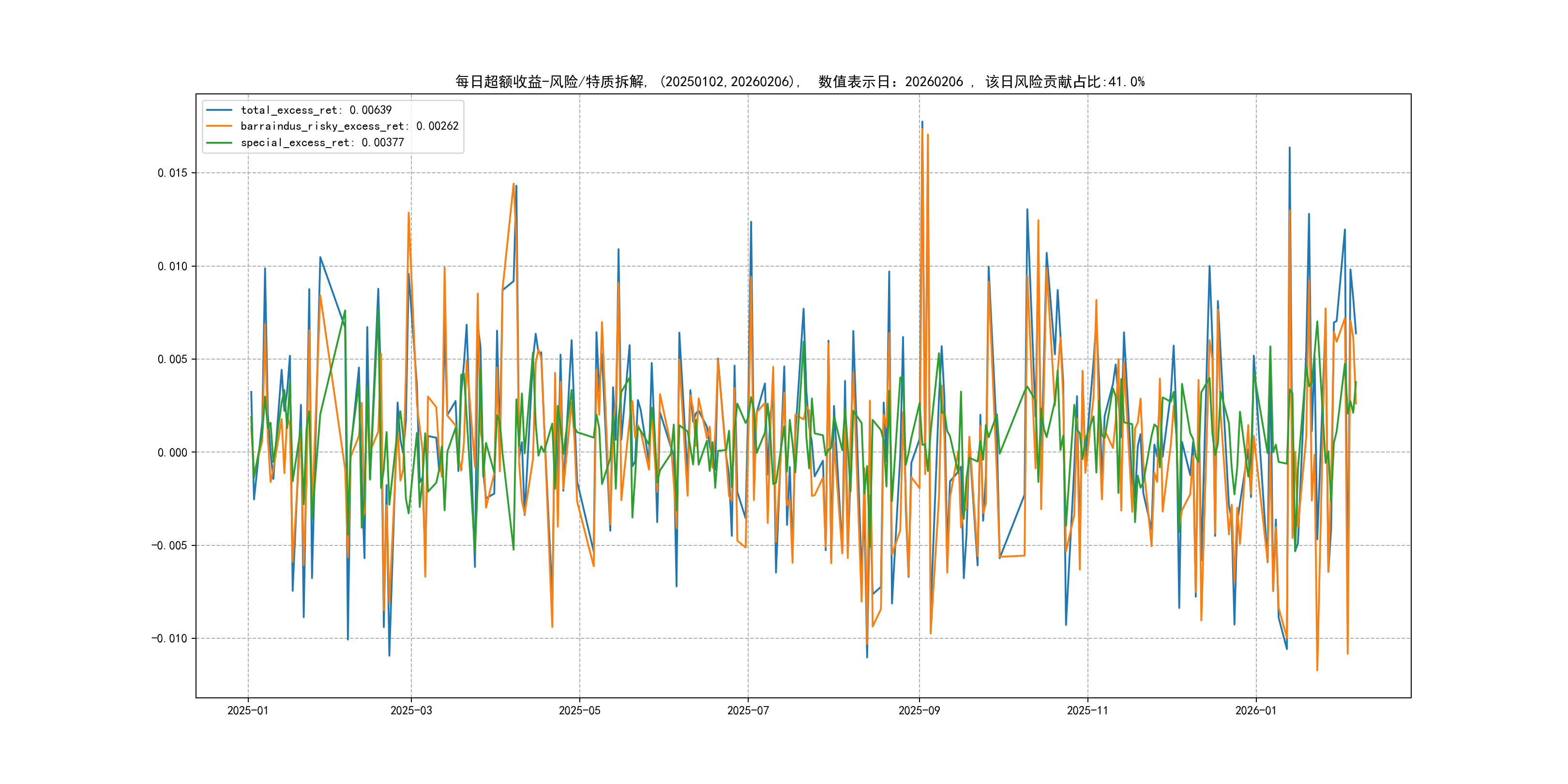
Task: Click the 2025-05 x-axis tick label
Action: coord(579,710)
